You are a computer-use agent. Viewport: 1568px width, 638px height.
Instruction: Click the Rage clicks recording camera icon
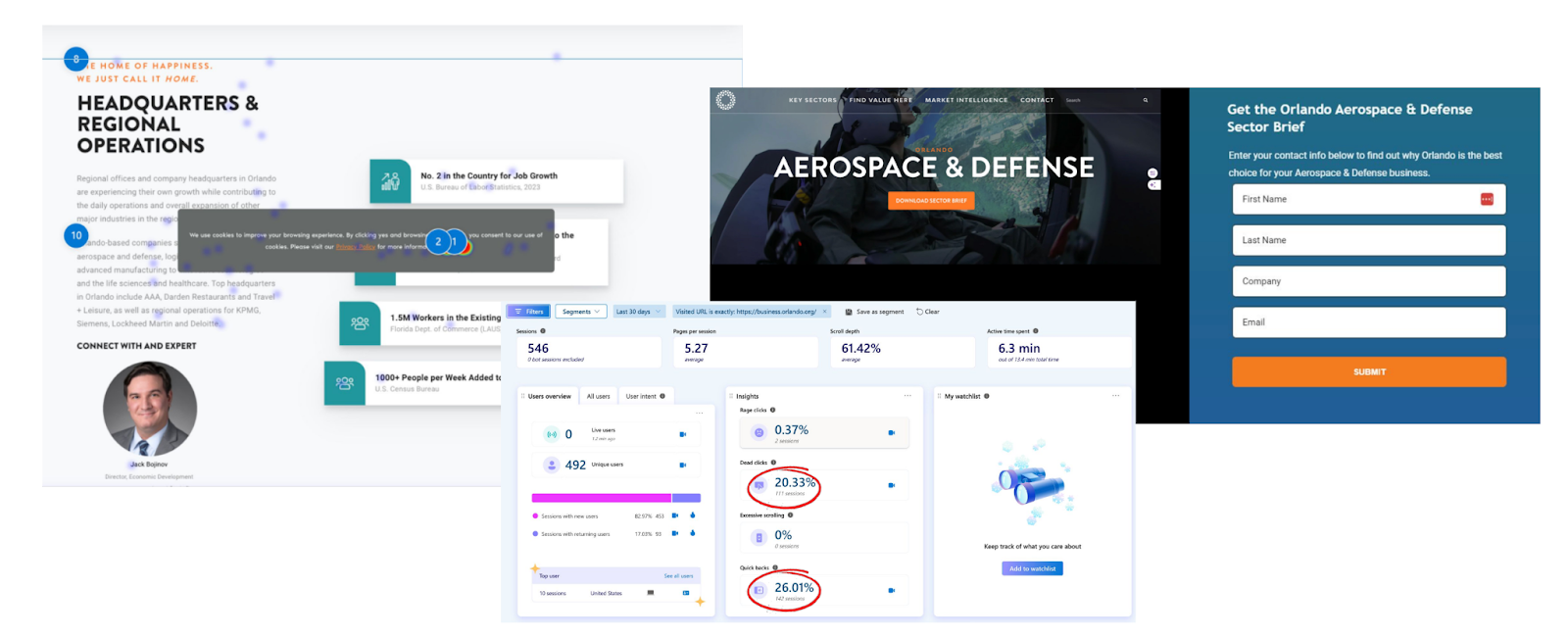point(891,432)
